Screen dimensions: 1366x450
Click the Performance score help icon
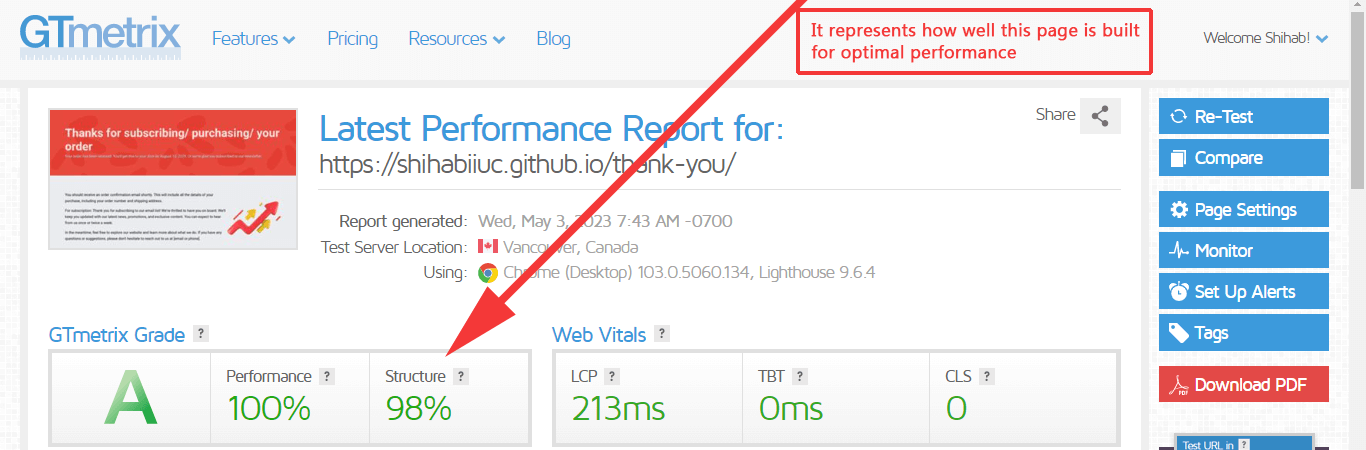327,376
